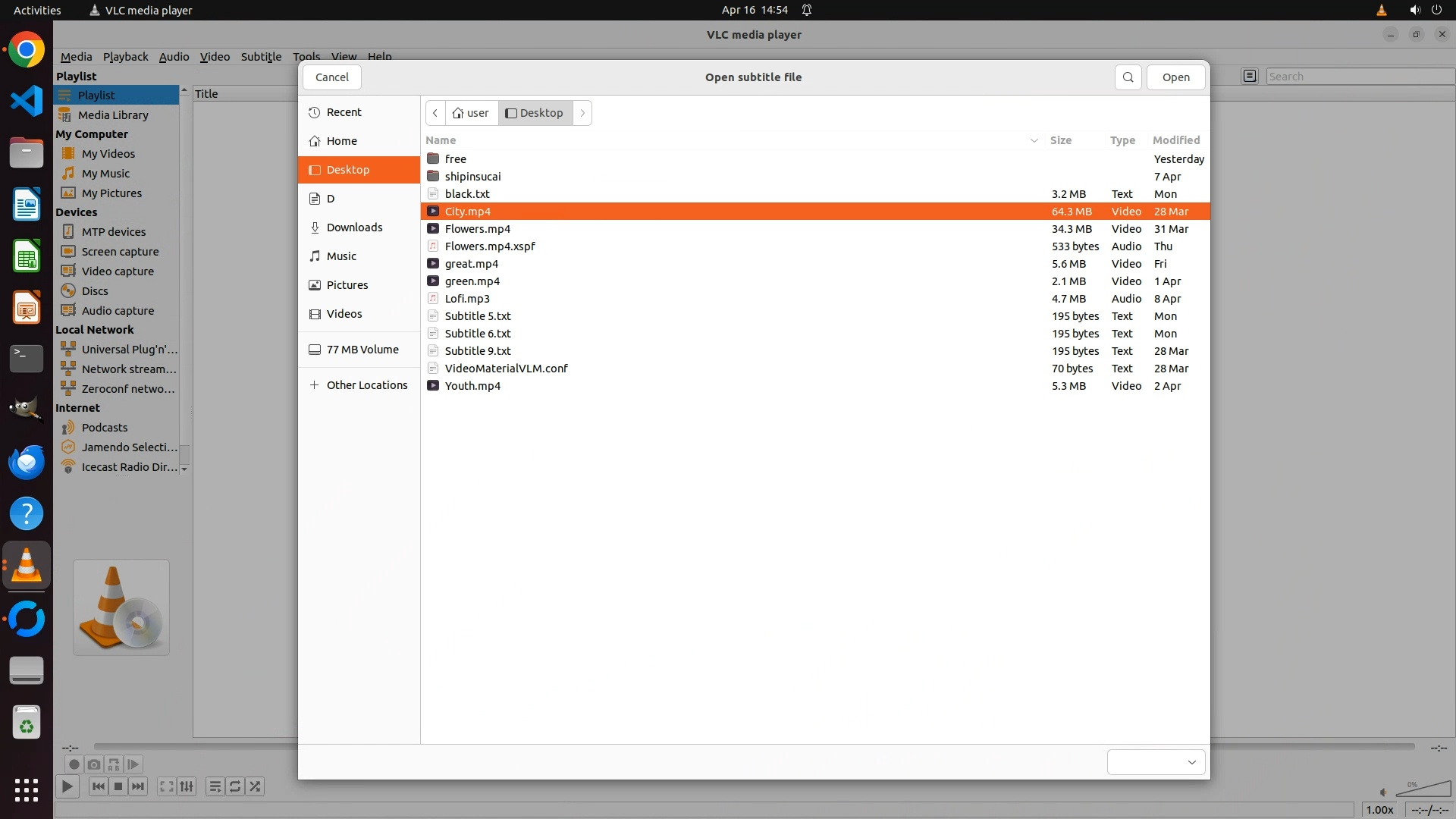Open extended settings equalizer icon

(x=187, y=786)
